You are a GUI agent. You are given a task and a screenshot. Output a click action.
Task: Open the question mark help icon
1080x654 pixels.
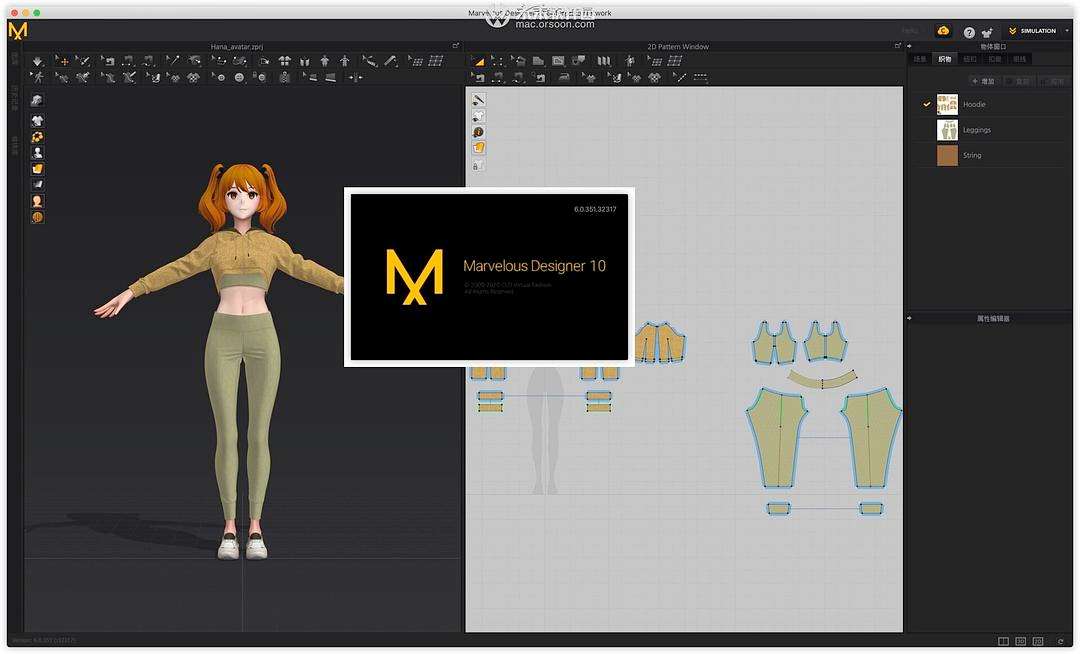(968, 32)
